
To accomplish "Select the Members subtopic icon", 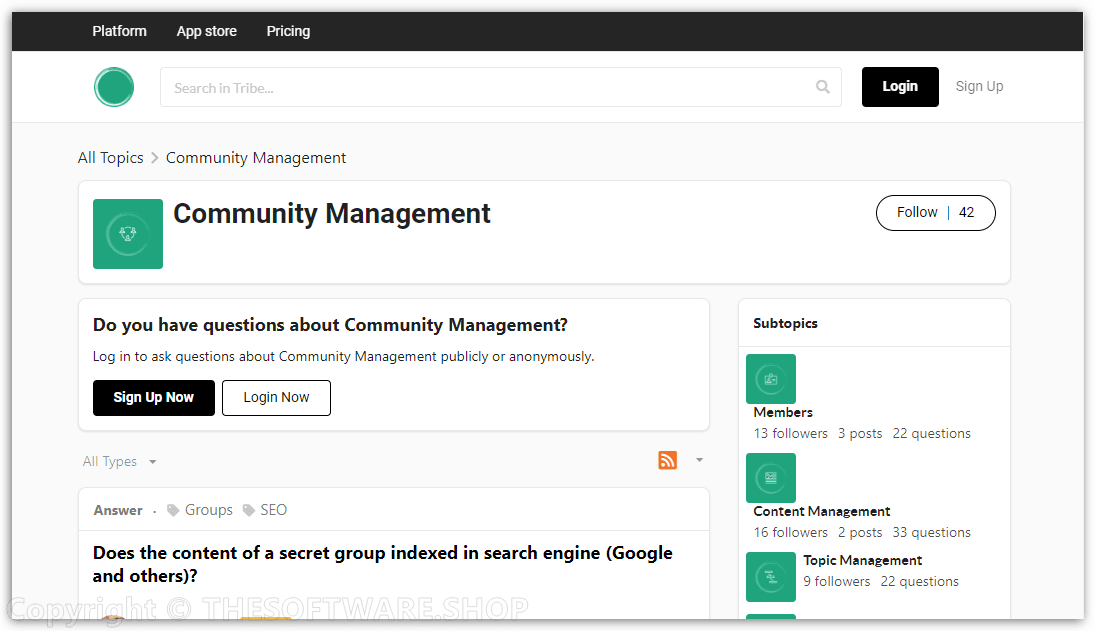I will [x=771, y=379].
